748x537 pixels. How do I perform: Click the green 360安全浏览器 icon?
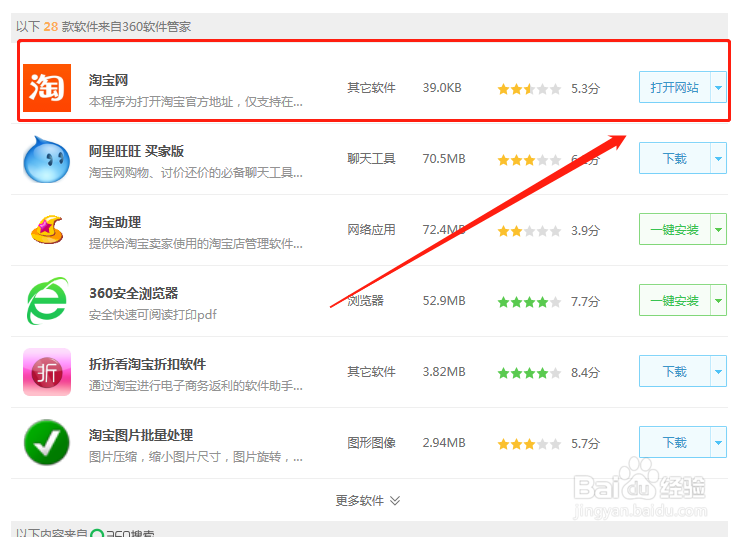point(47,301)
